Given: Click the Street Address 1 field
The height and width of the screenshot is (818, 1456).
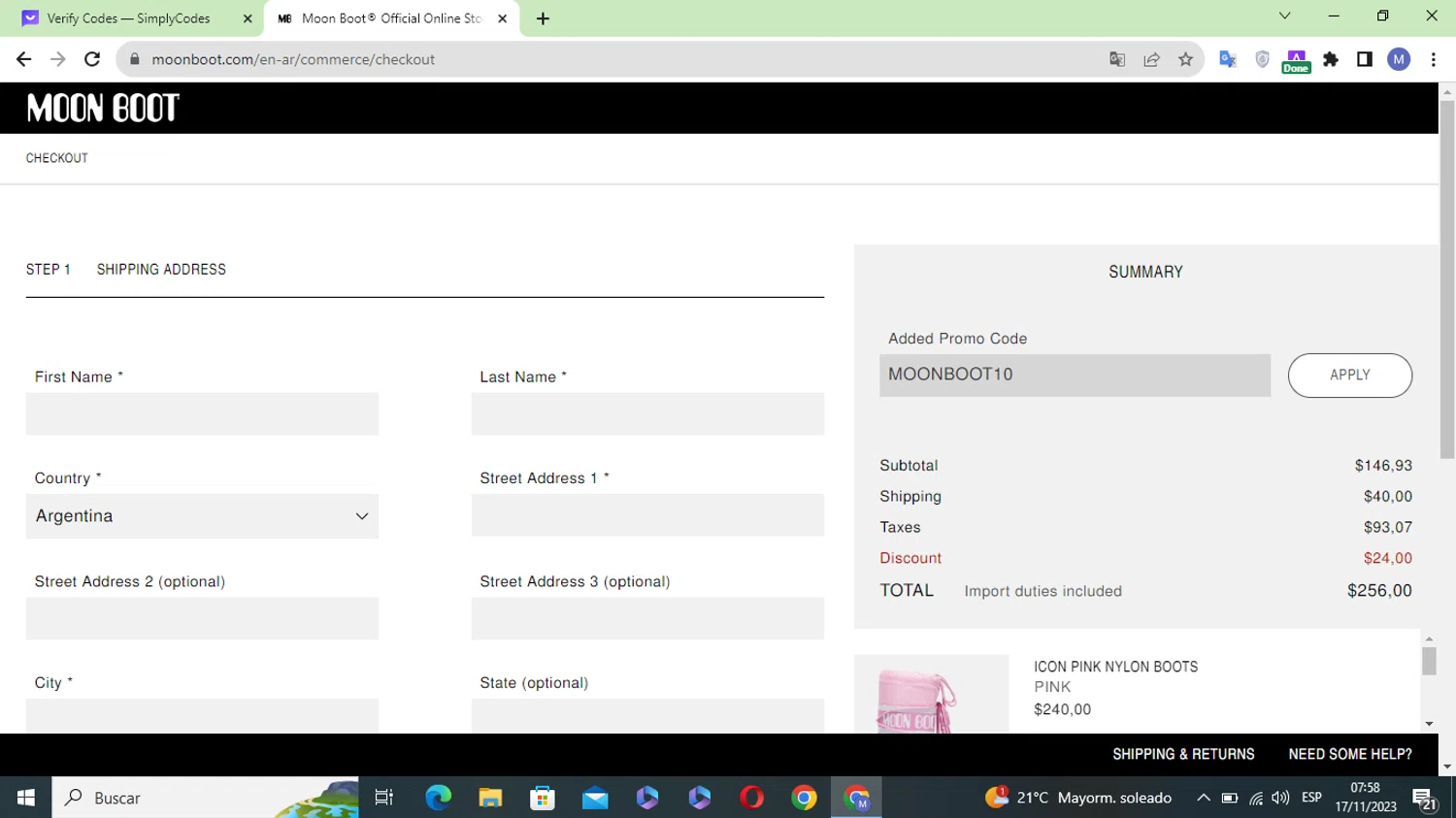Looking at the screenshot, I should tap(647, 515).
